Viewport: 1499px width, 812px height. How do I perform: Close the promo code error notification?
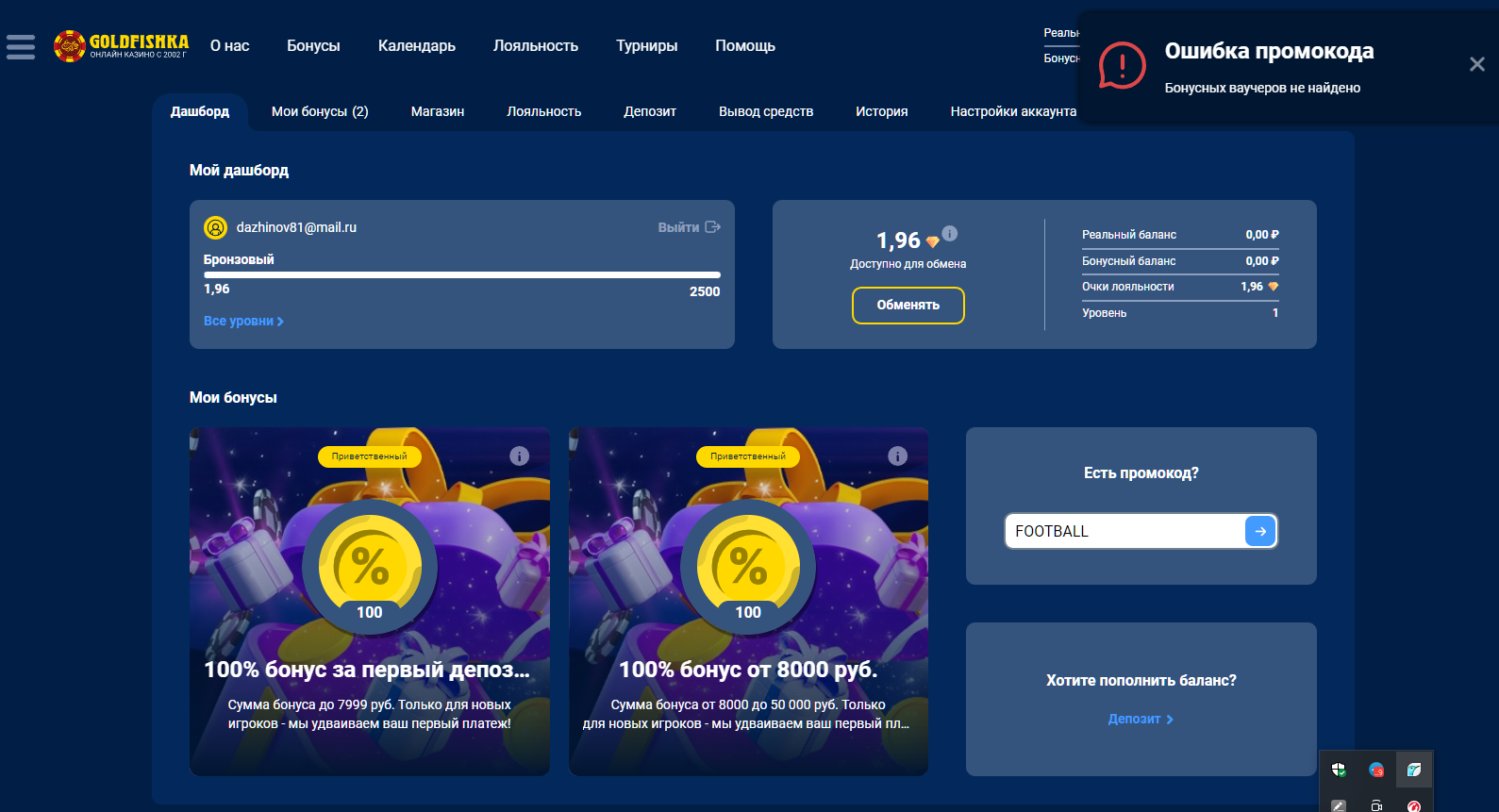click(x=1476, y=64)
